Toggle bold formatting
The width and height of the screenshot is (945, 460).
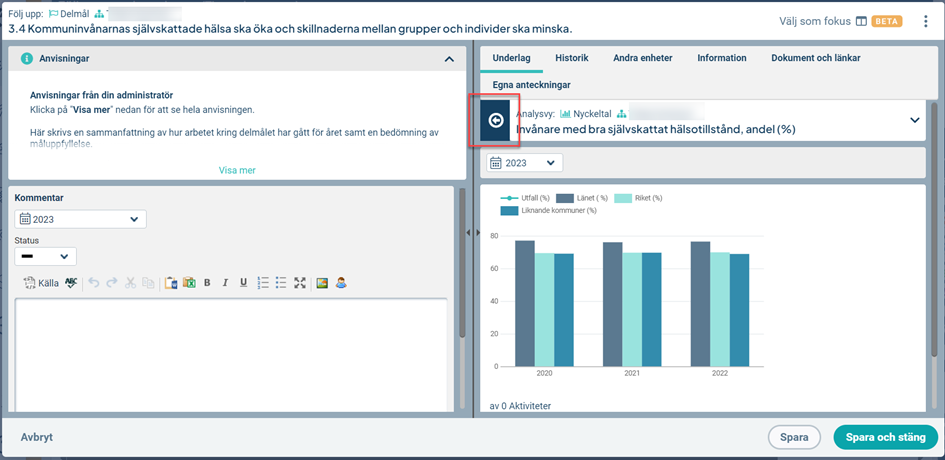pos(207,282)
